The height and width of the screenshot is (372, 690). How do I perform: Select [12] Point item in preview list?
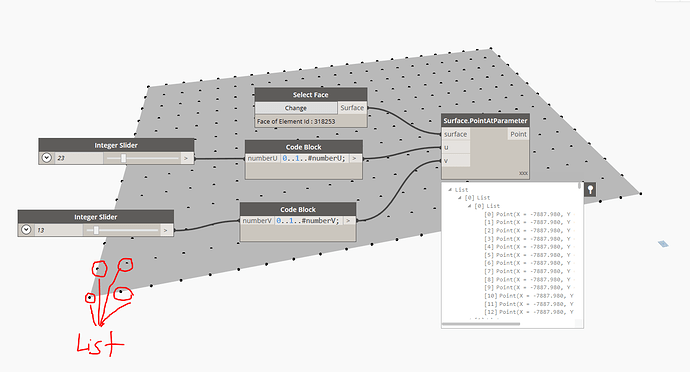[529, 312]
